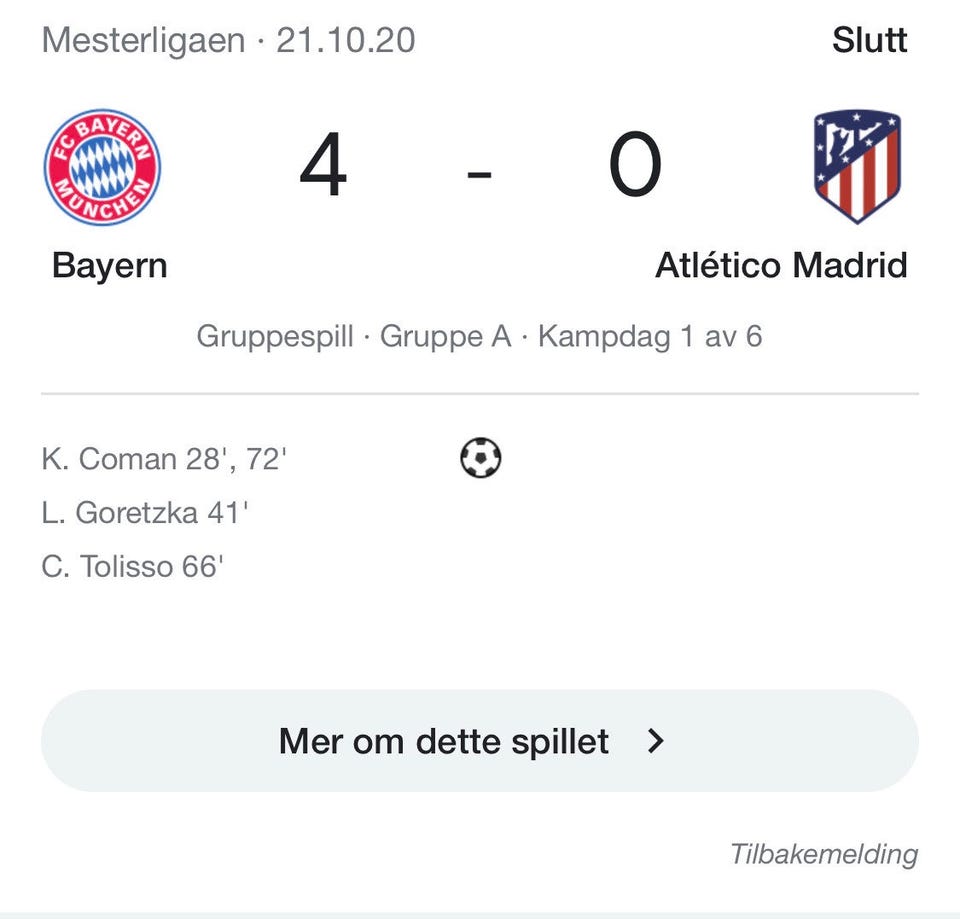Screen dimensions: 960x919
Task: Click the 'Mesterligaen' competition label
Action: pyautogui.click(x=143, y=40)
